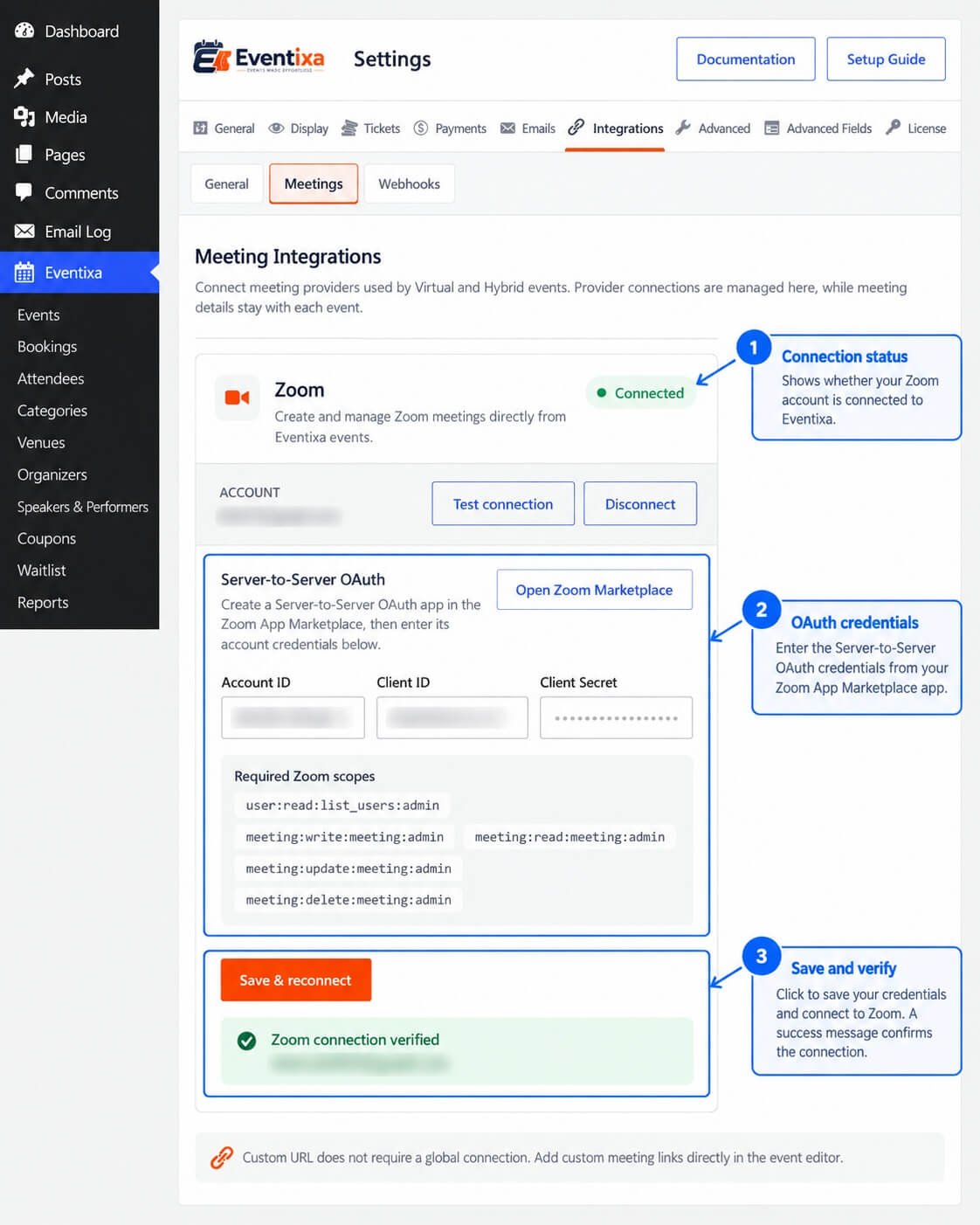
Task: Click the meeting:delete:meeting:admin scope
Action: (349, 900)
